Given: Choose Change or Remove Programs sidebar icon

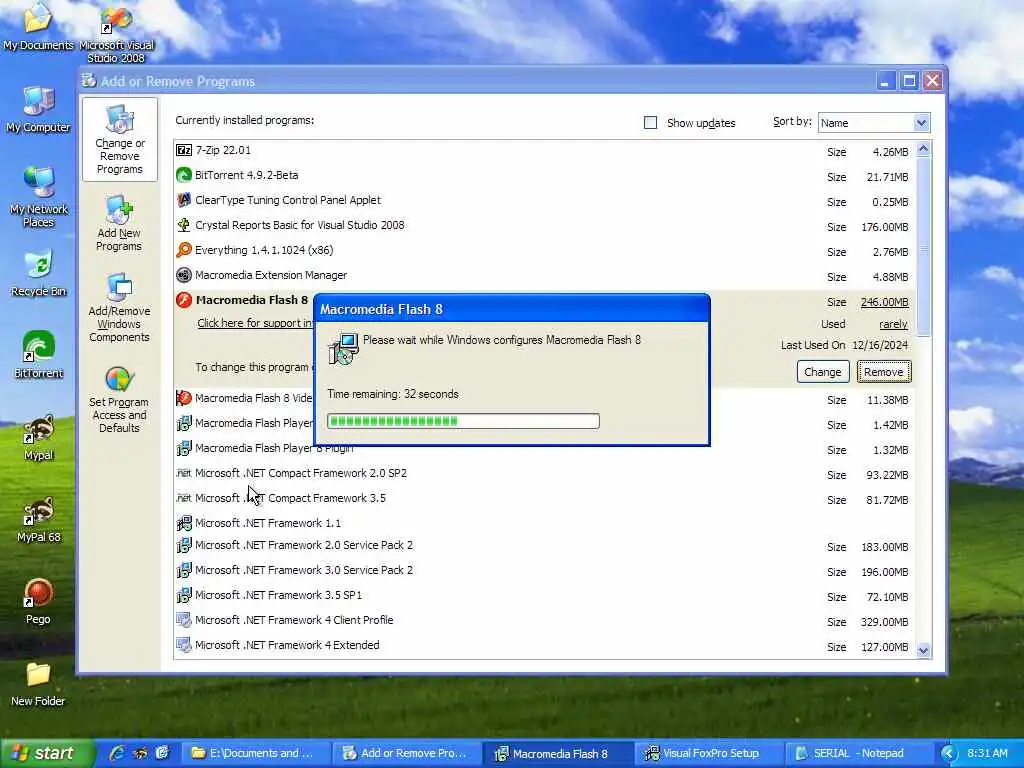Looking at the screenshot, I should point(120,120).
